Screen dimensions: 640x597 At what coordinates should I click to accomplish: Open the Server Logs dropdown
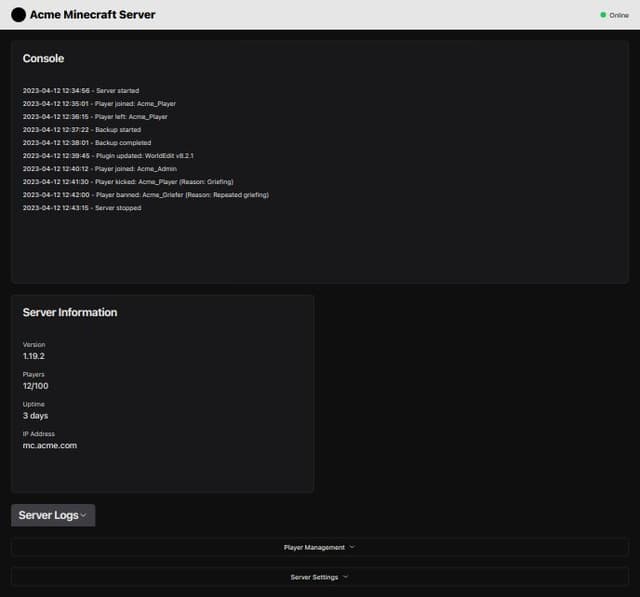click(x=53, y=516)
